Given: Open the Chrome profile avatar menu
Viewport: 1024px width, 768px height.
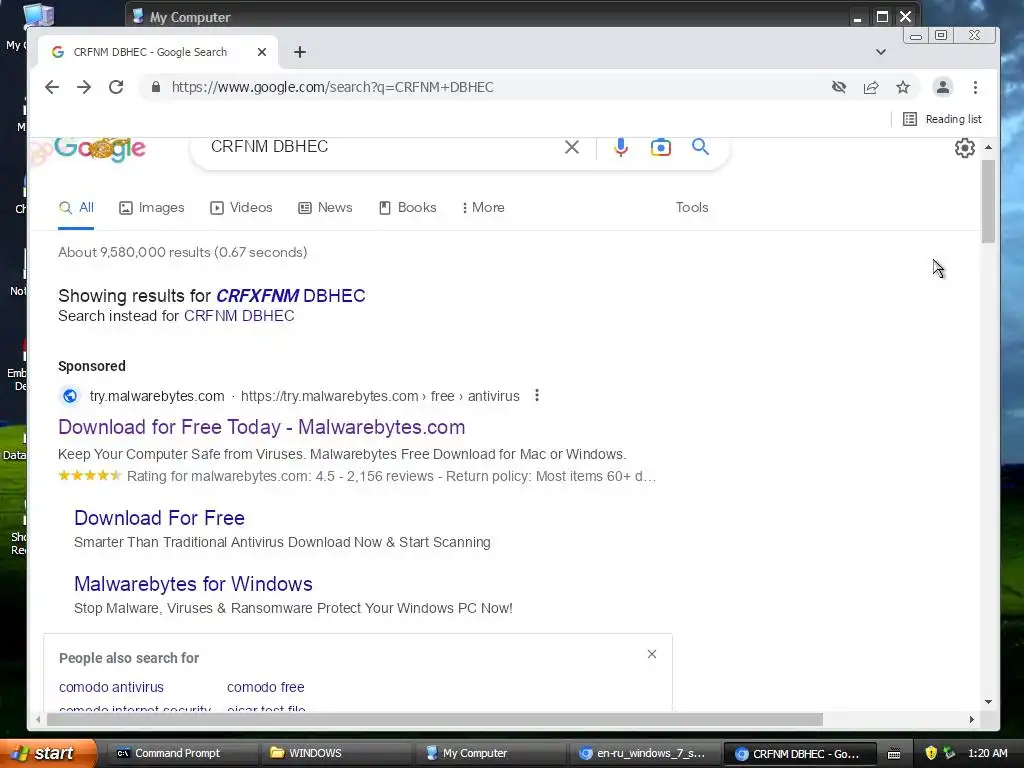Looking at the screenshot, I should pos(942,87).
